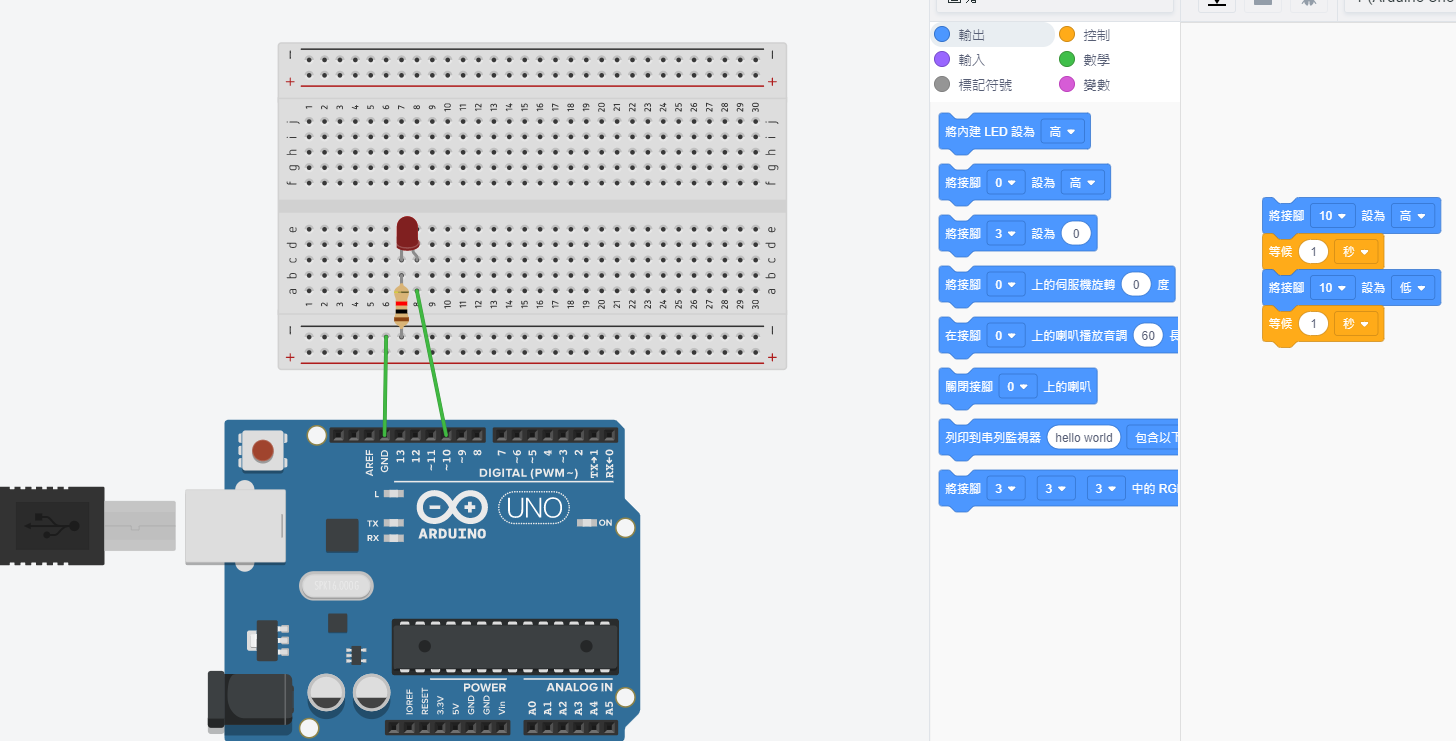The width and height of the screenshot is (1456, 741).
Task: Select the resistor component on the breadboard
Action: point(401,306)
